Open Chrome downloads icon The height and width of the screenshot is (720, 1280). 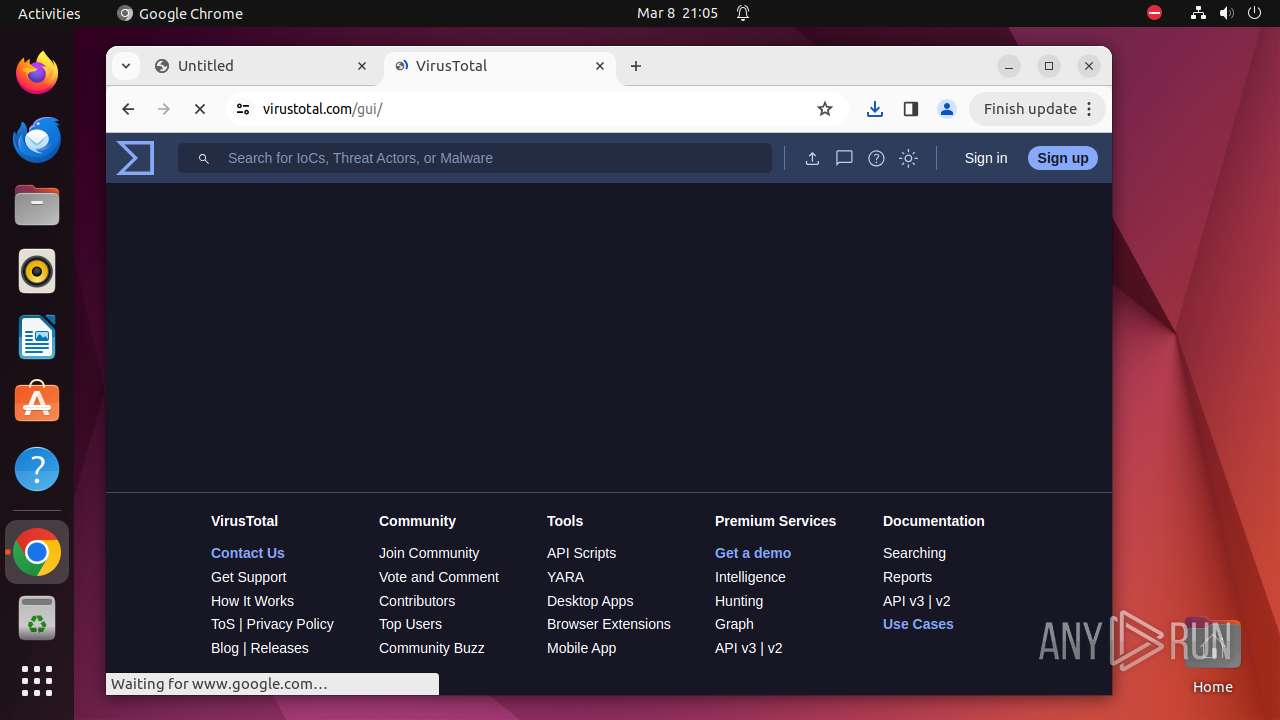[875, 109]
